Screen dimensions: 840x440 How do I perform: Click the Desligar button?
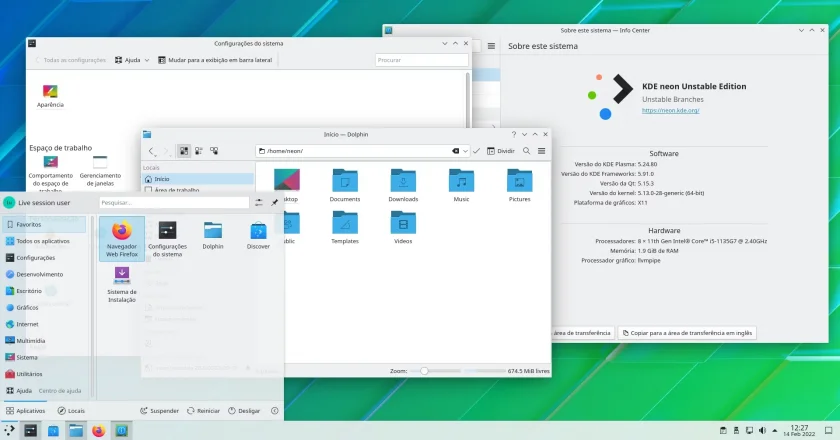point(244,411)
